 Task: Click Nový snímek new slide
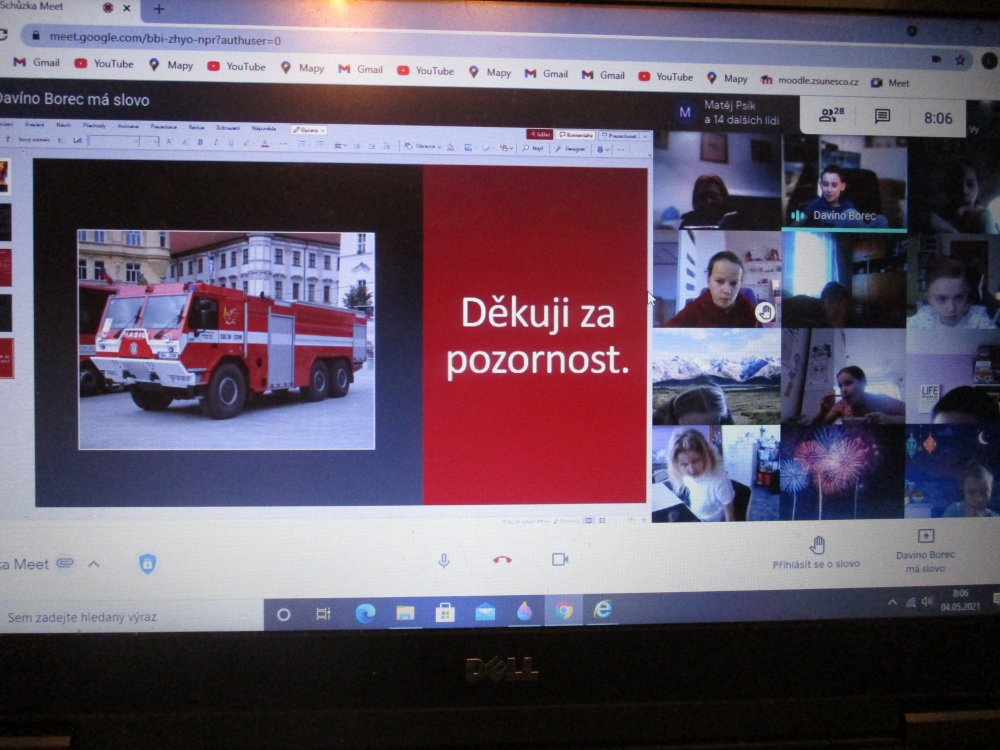point(28,140)
